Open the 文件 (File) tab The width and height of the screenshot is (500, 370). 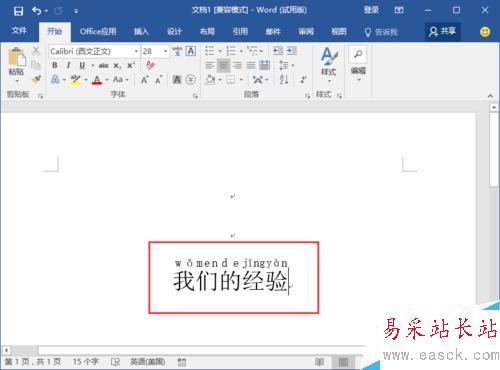click(x=19, y=31)
